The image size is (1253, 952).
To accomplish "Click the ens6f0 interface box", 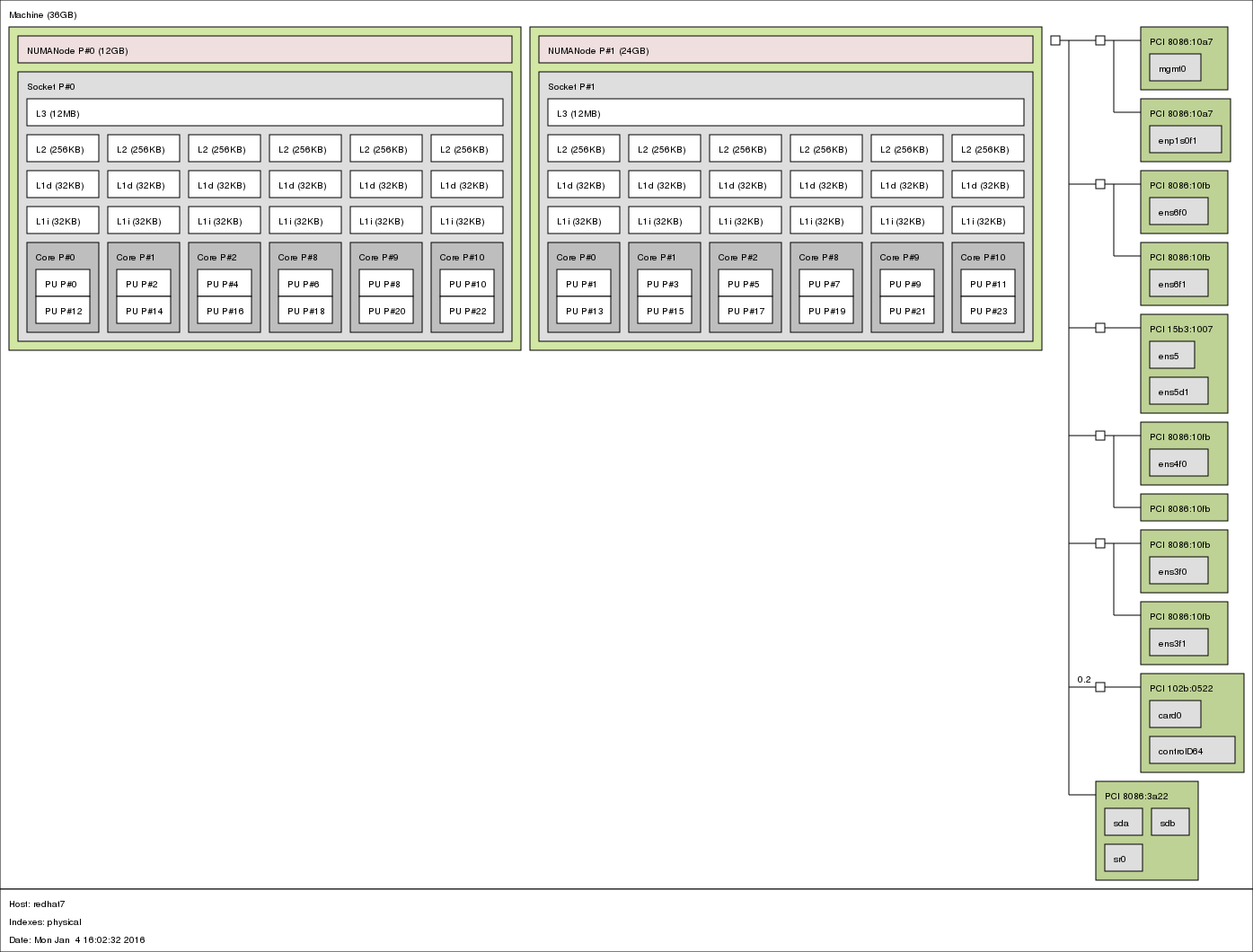I will (x=1178, y=212).
